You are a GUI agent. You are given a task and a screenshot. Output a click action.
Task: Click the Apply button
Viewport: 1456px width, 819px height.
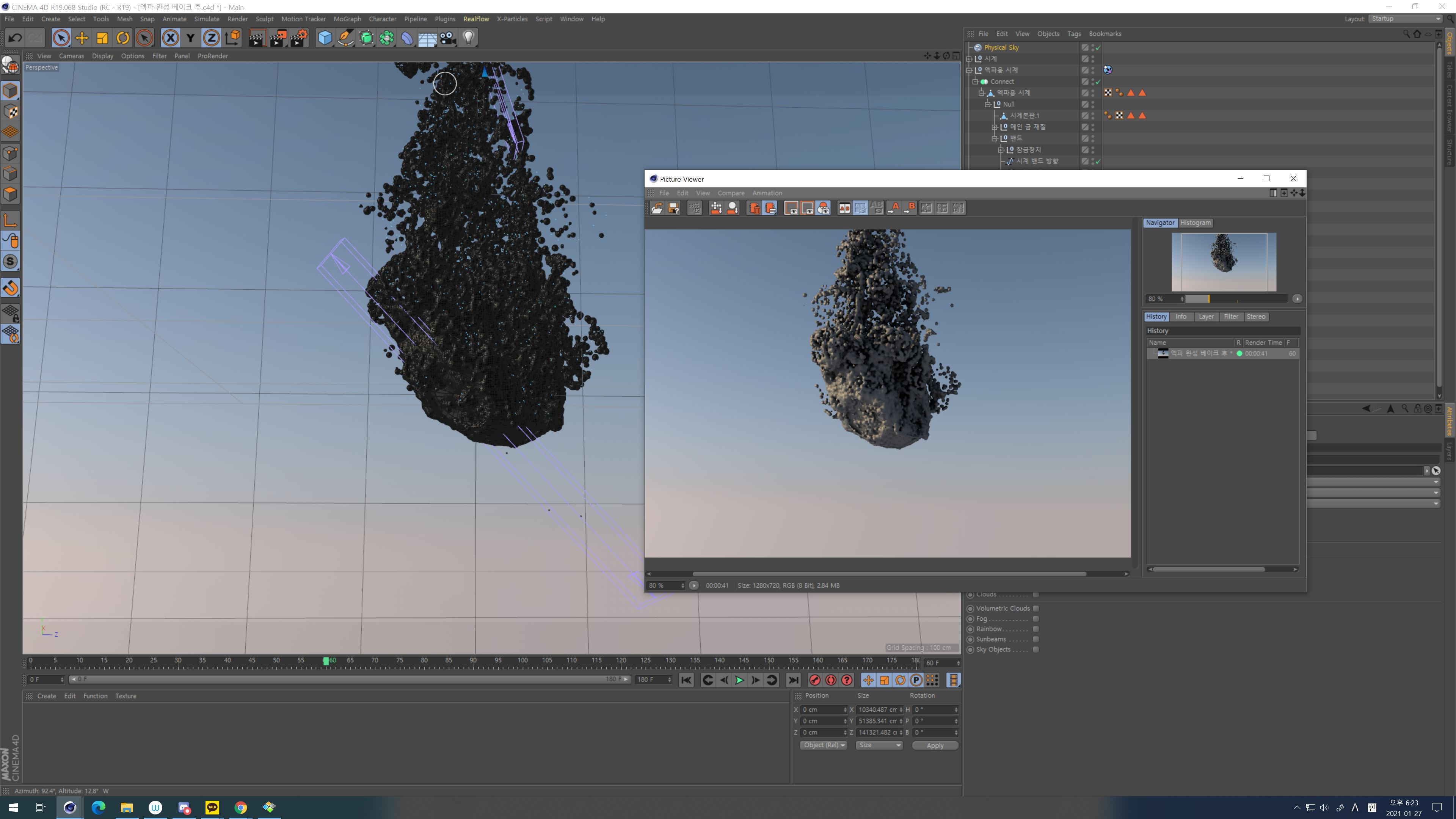tap(935, 745)
